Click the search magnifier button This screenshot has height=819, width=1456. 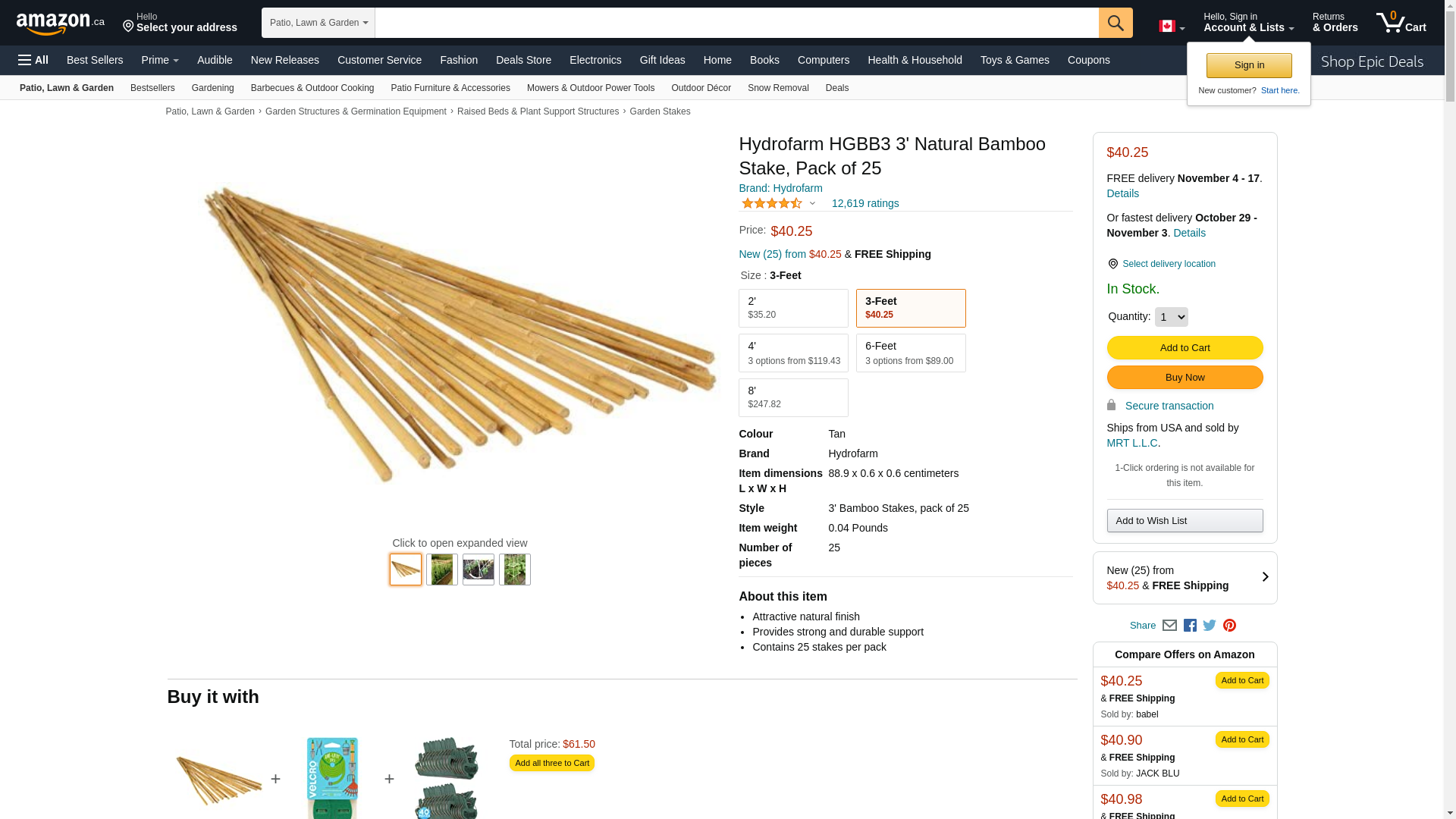pyautogui.click(x=1115, y=23)
